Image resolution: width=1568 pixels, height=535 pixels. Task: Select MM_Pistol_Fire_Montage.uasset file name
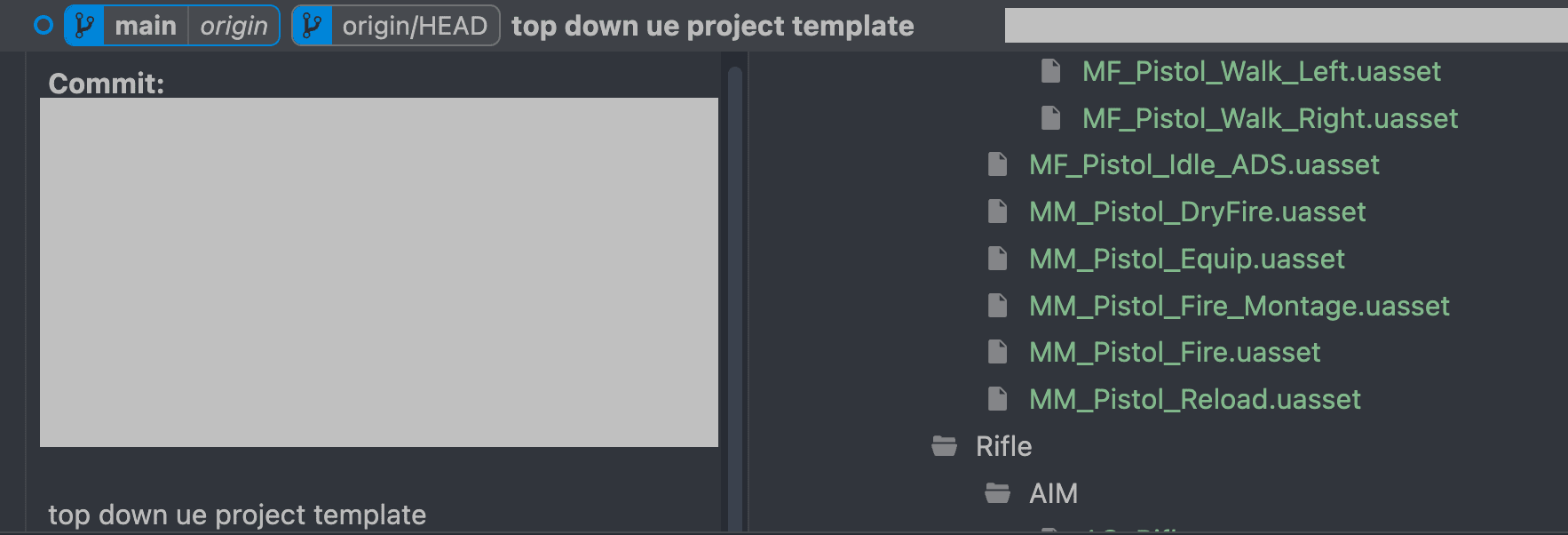pyautogui.click(x=1239, y=306)
